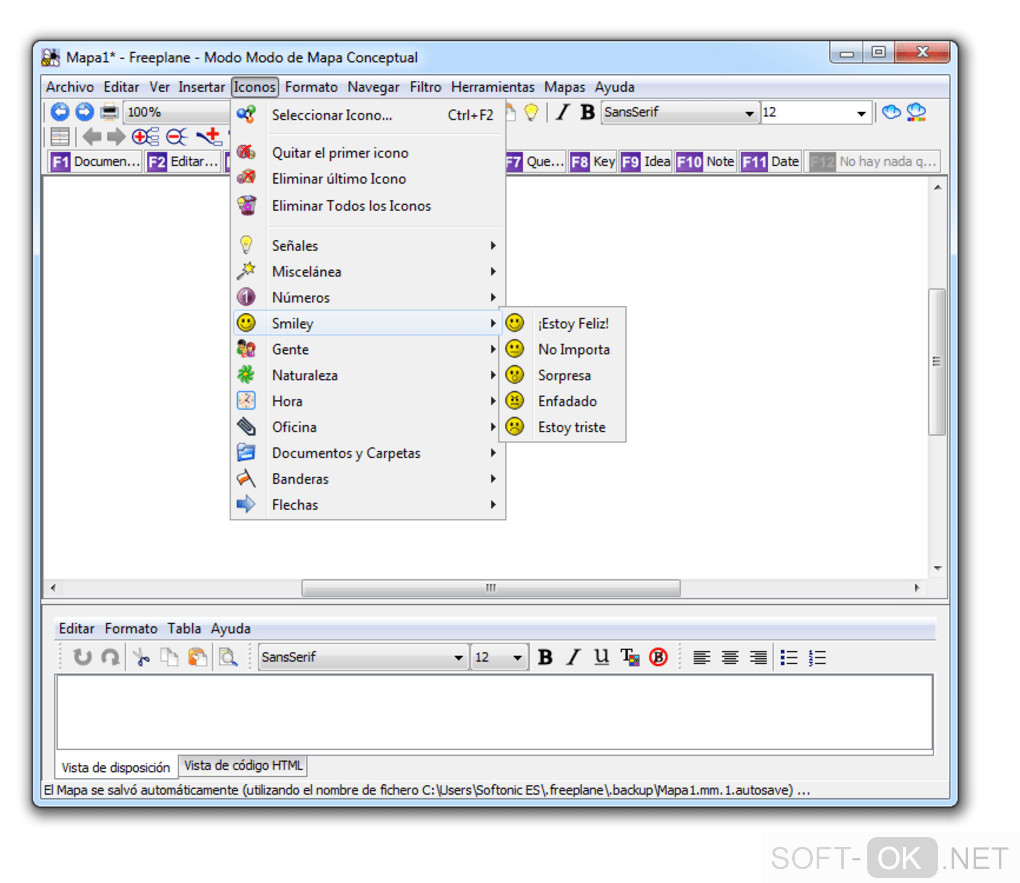Click the paste icon in note editor
The width and height of the screenshot is (1020, 883).
[197, 657]
